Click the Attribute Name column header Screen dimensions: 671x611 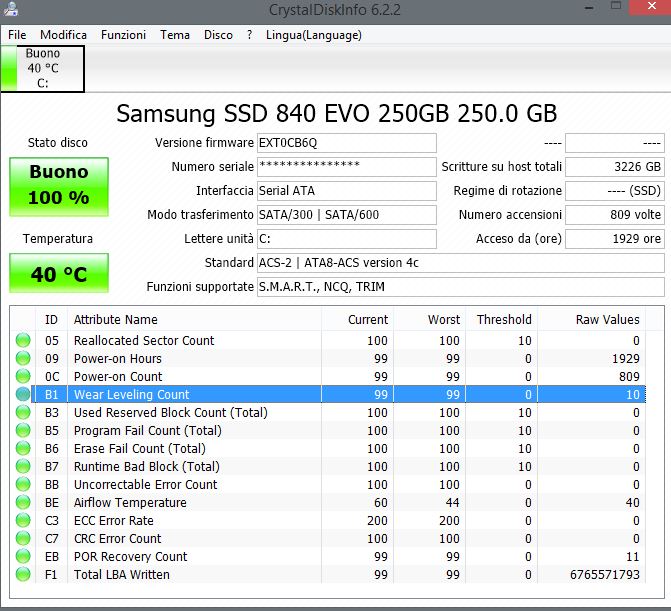(194, 320)
